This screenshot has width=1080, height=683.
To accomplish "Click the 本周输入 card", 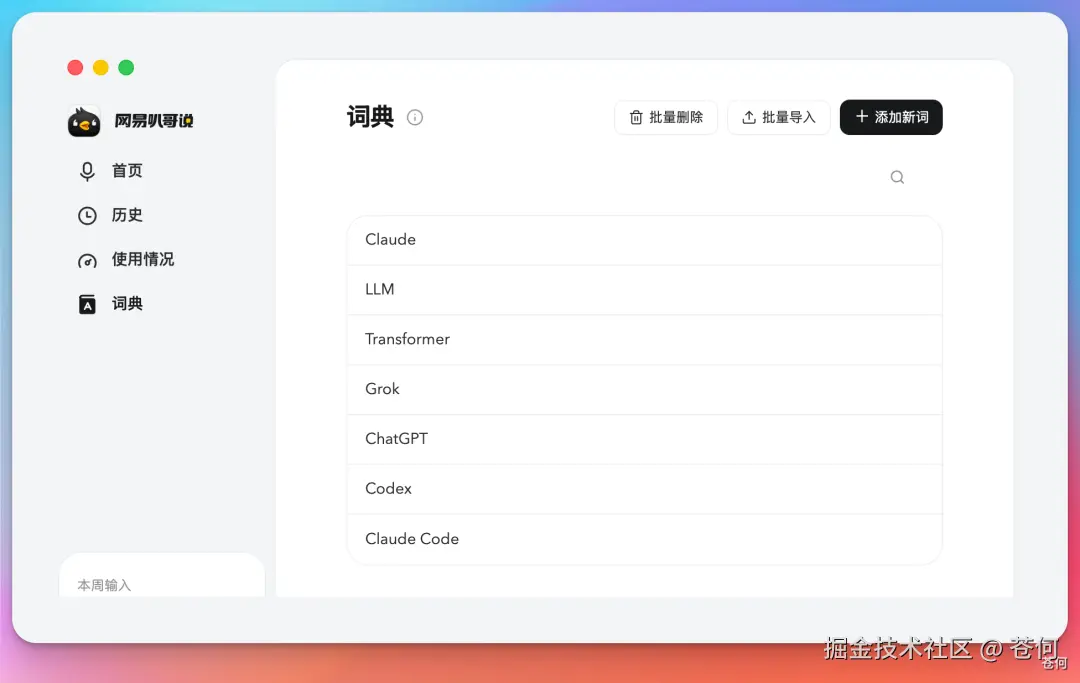I will coord(162,576).
